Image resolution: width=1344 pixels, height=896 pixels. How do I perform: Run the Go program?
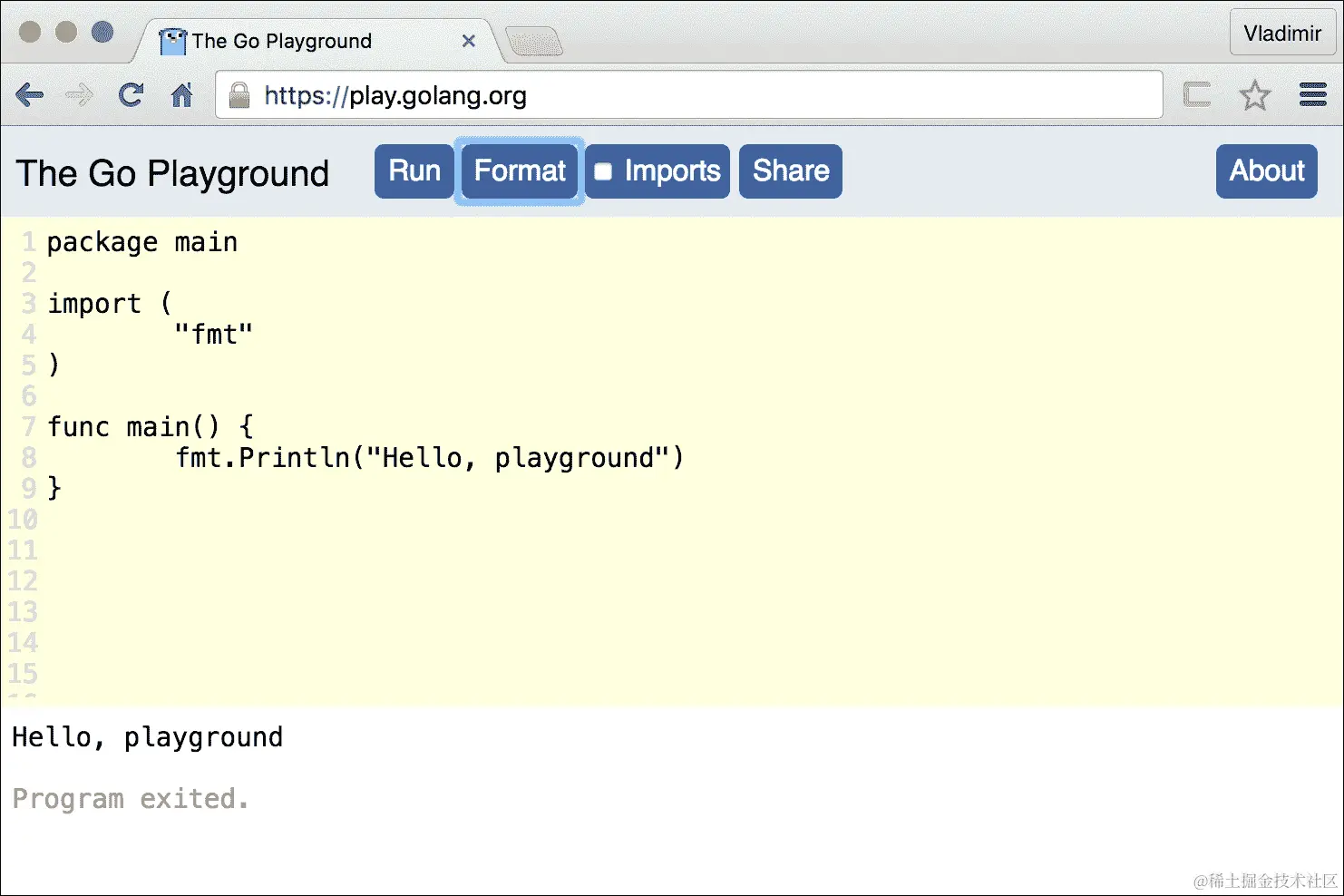tap(414, 170)
